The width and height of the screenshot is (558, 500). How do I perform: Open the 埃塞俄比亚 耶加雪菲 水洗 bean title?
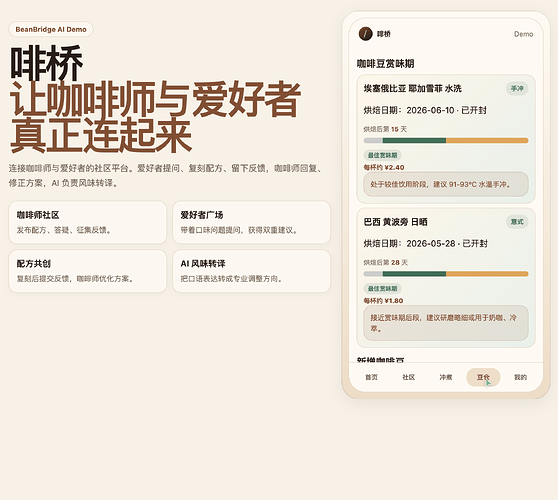pos(412,88)
